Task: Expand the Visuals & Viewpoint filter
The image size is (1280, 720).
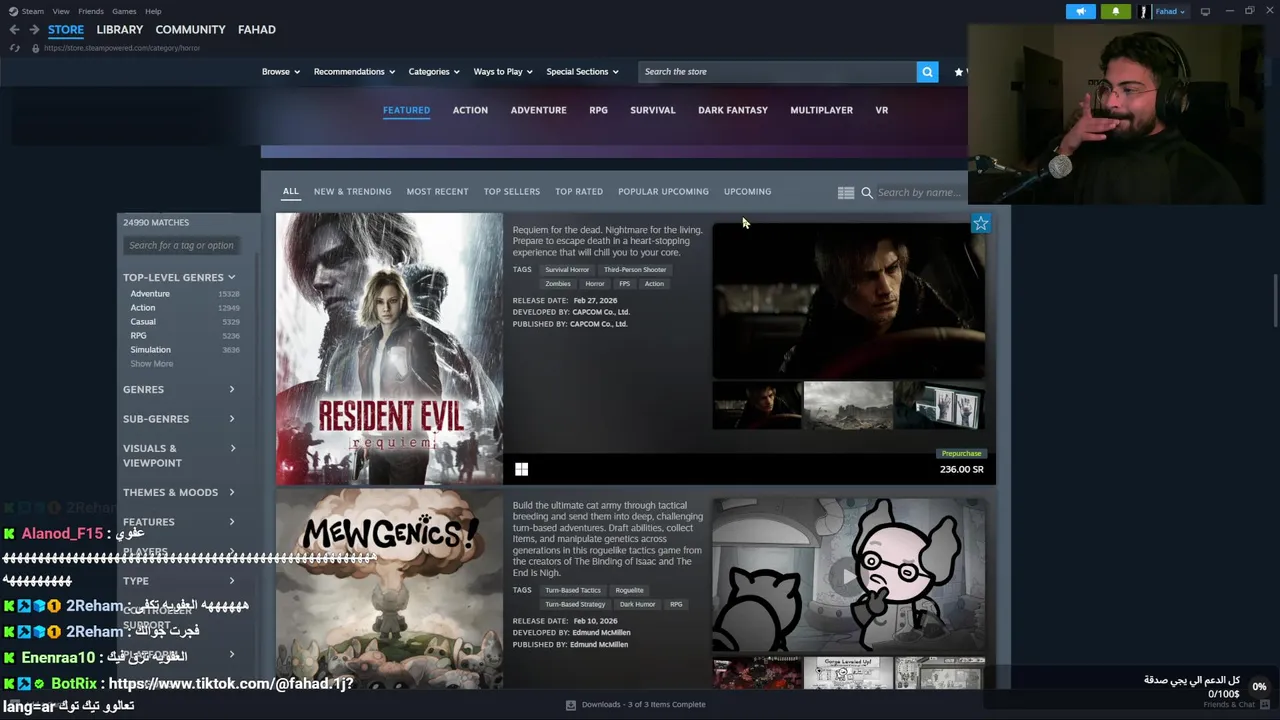Action: (x=179, y=455)
